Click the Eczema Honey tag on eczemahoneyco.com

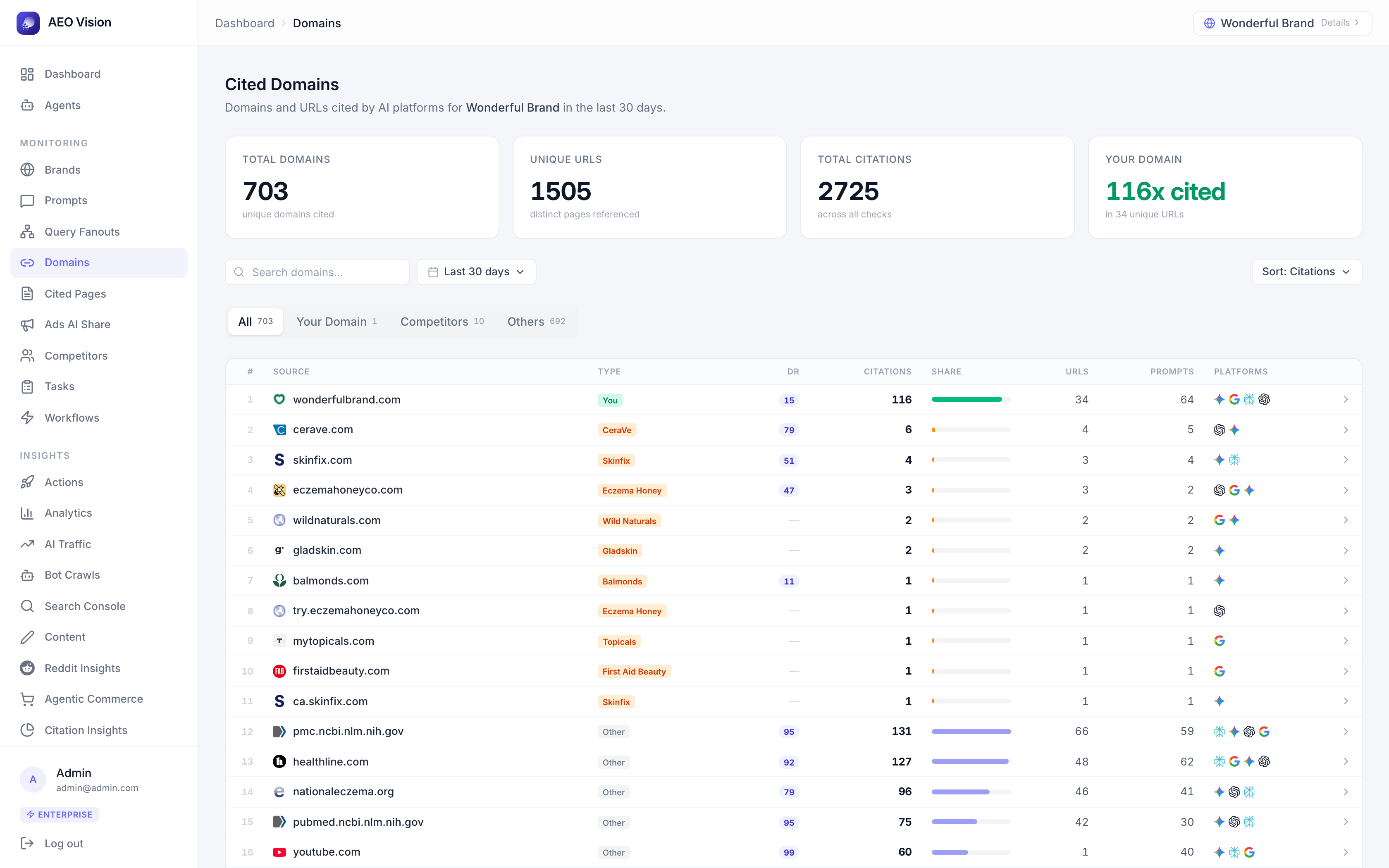point(632,490)
